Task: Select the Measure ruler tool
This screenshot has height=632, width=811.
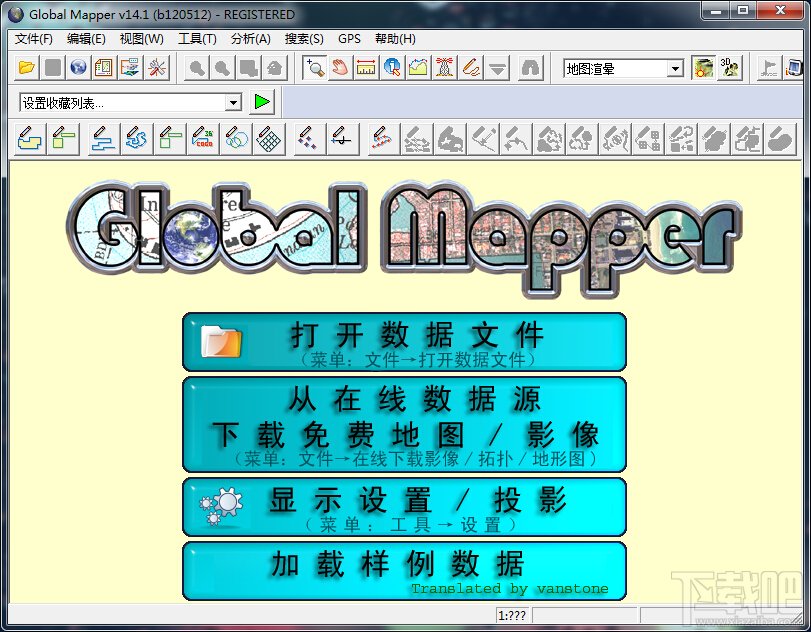Action: [x=366, y=68]
